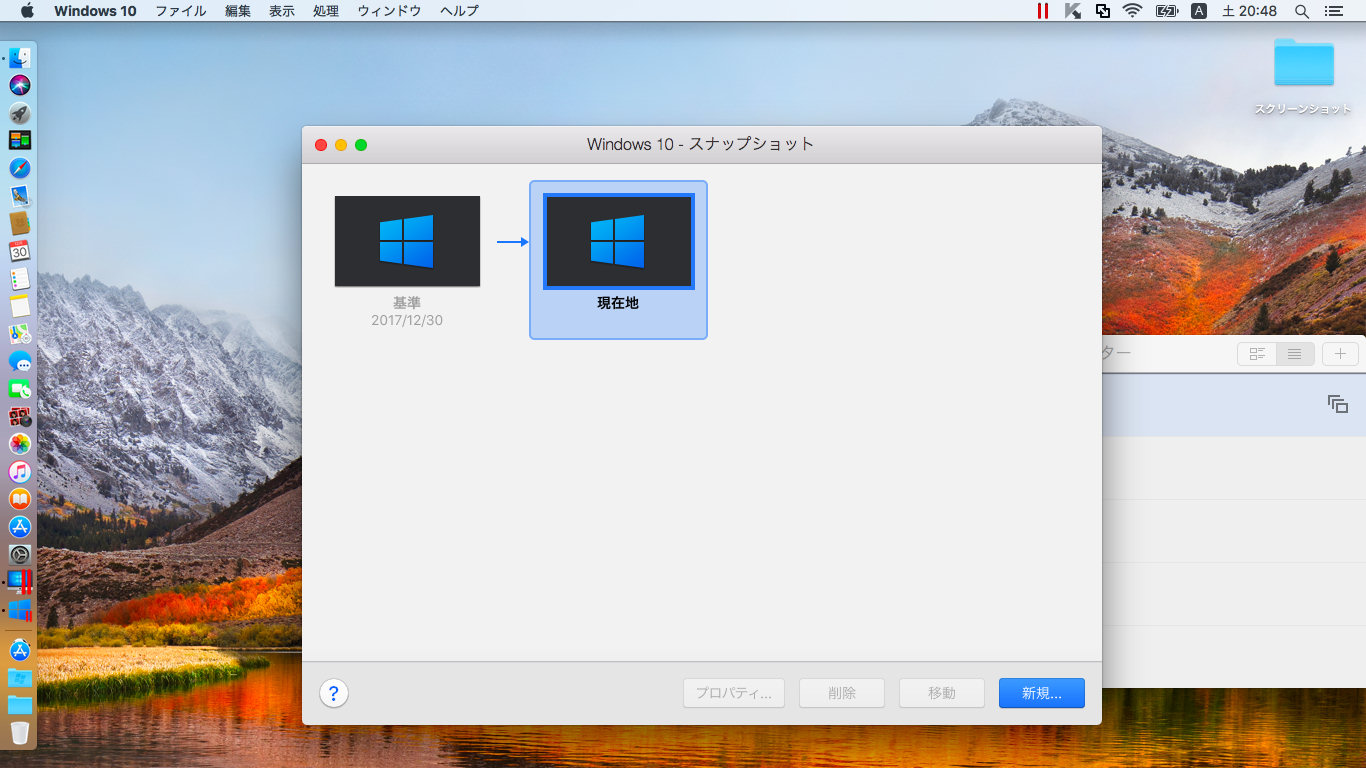Open Windows folder stack in Dock
Image resolution: width=1366 pixels, height=768 pixels.
pos(20,678)
